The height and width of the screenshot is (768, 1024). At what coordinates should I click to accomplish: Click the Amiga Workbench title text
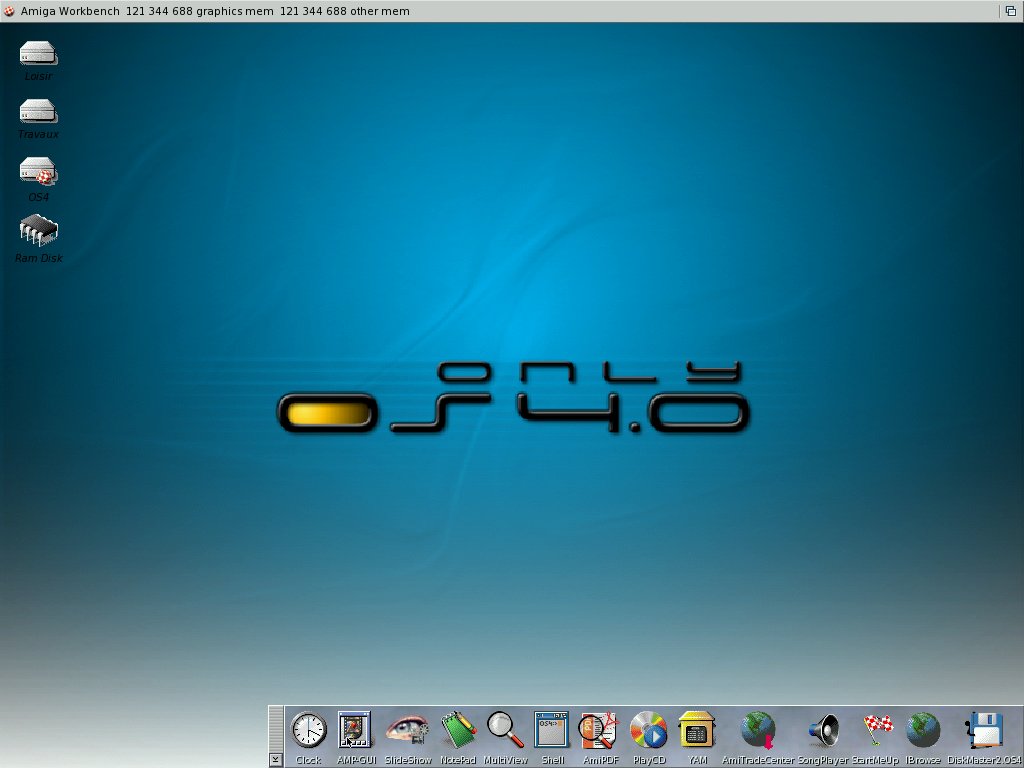(x=70, y=11)
